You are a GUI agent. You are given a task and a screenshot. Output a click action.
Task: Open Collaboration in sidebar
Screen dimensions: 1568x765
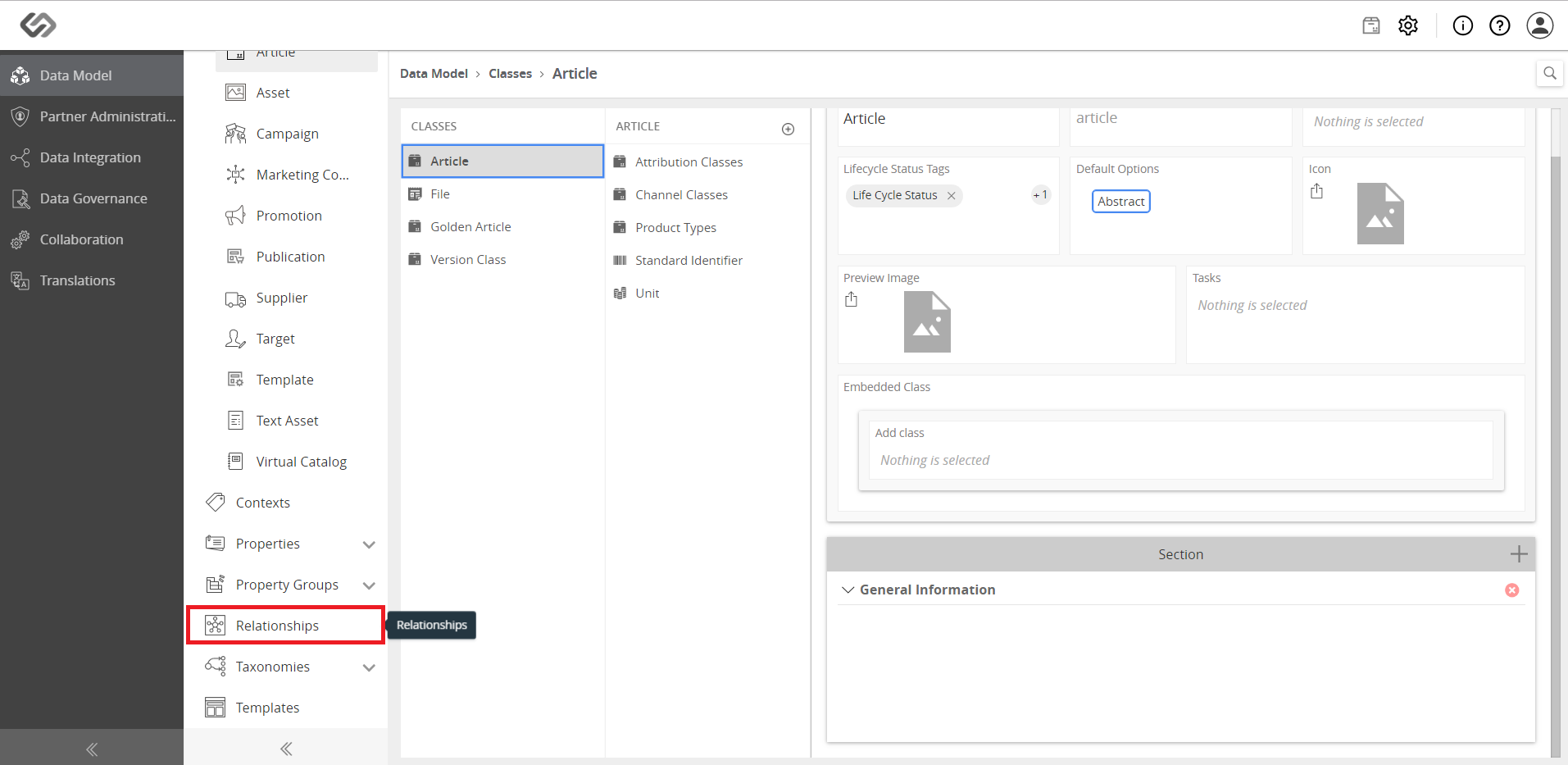coord(92,239)
